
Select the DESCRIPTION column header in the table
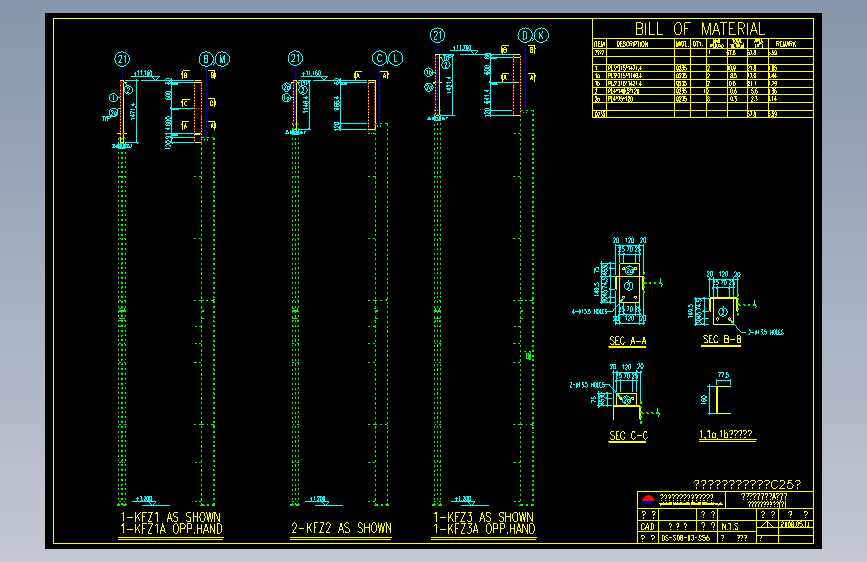632,44
